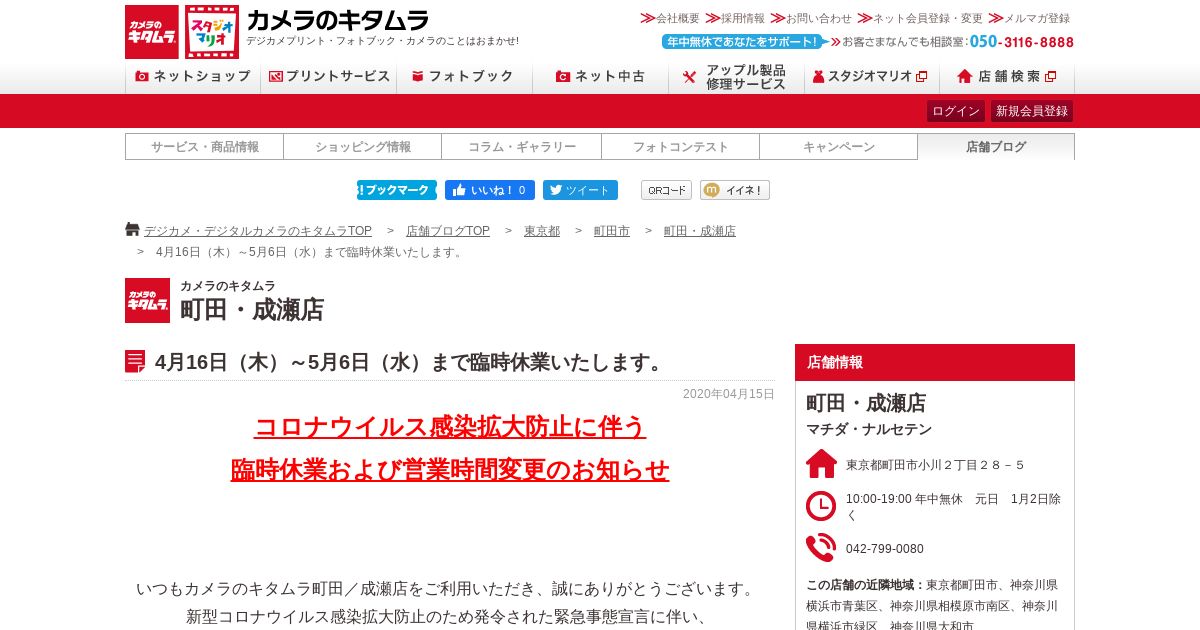
Task: Click the store address 東京都町田市小川２丁目２８－５
Action: [935, 465]
